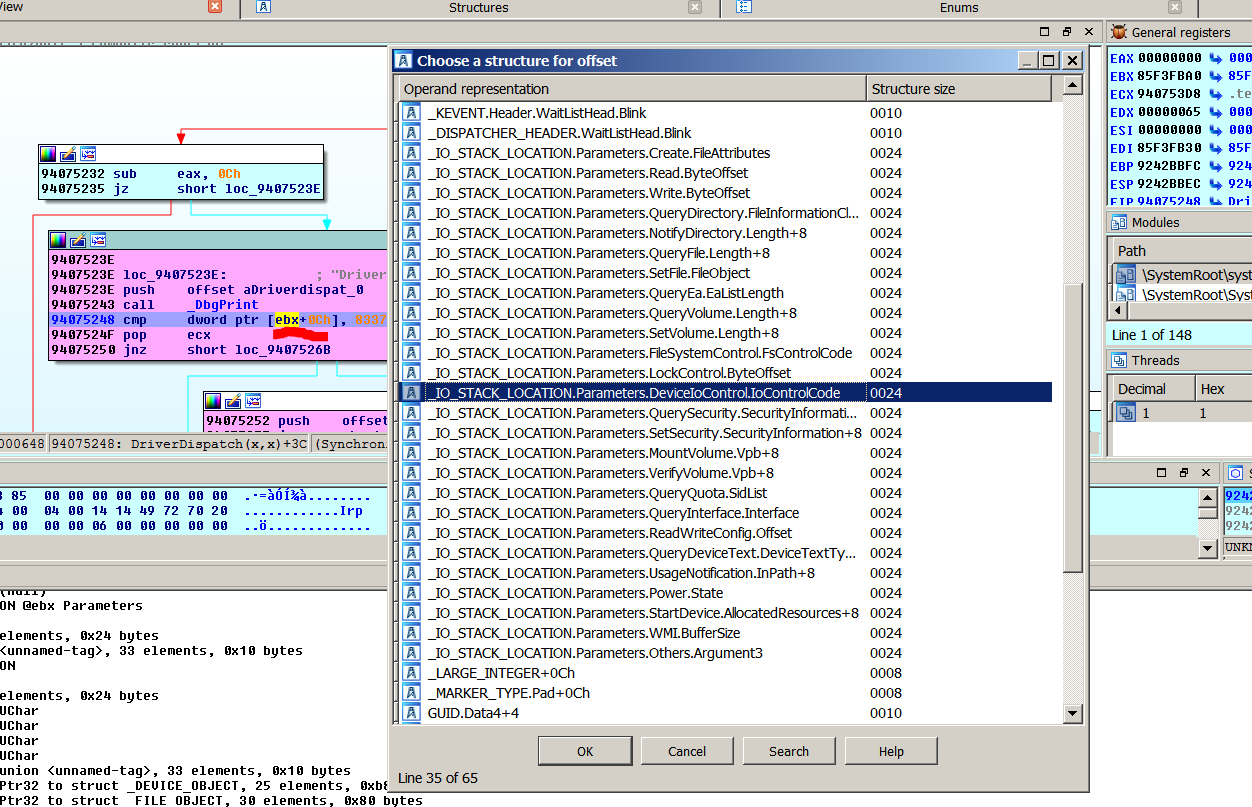Viewport: 1252px width, 807px height.
Task: Click the bug icon beside General registers
Action: coord(1119,32)
